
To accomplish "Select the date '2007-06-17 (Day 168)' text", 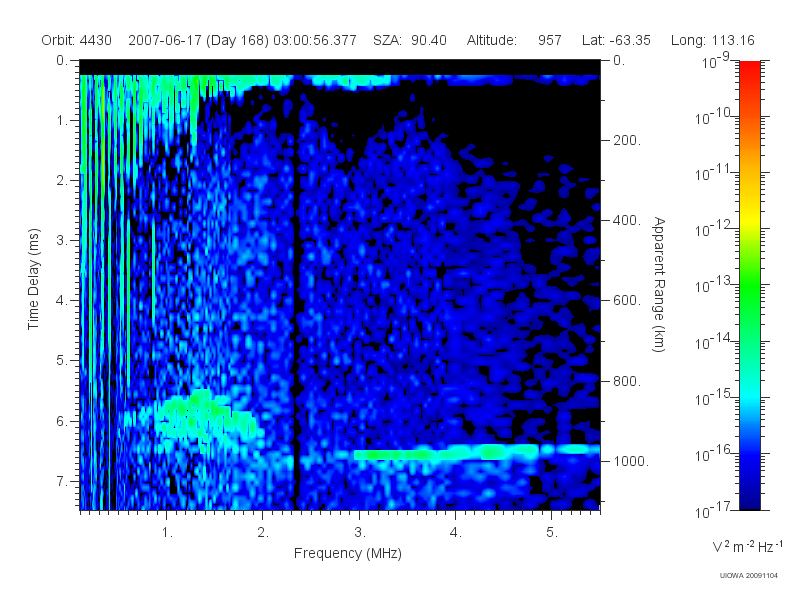I will [198, 40].
